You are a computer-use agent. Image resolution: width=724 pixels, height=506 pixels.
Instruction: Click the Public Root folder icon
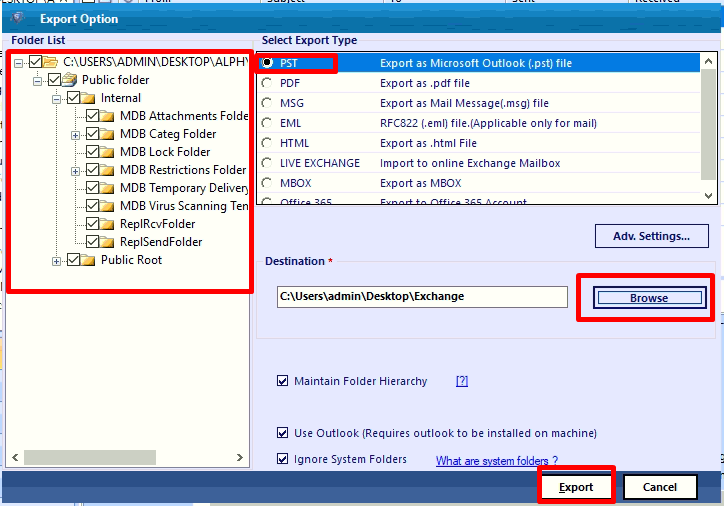coord(88,260)
